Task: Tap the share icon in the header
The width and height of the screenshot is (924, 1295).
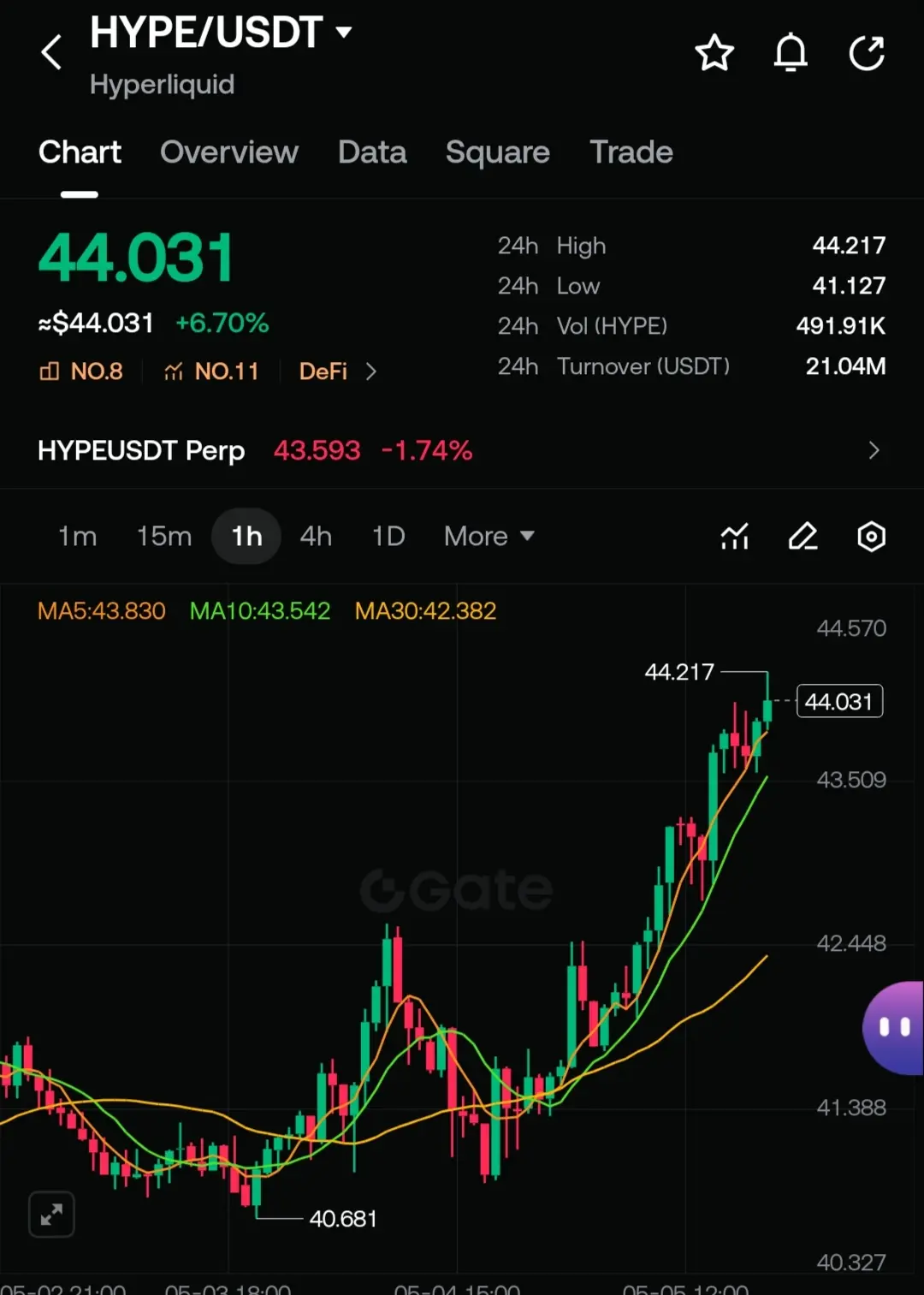Action: tap(867, 53)
